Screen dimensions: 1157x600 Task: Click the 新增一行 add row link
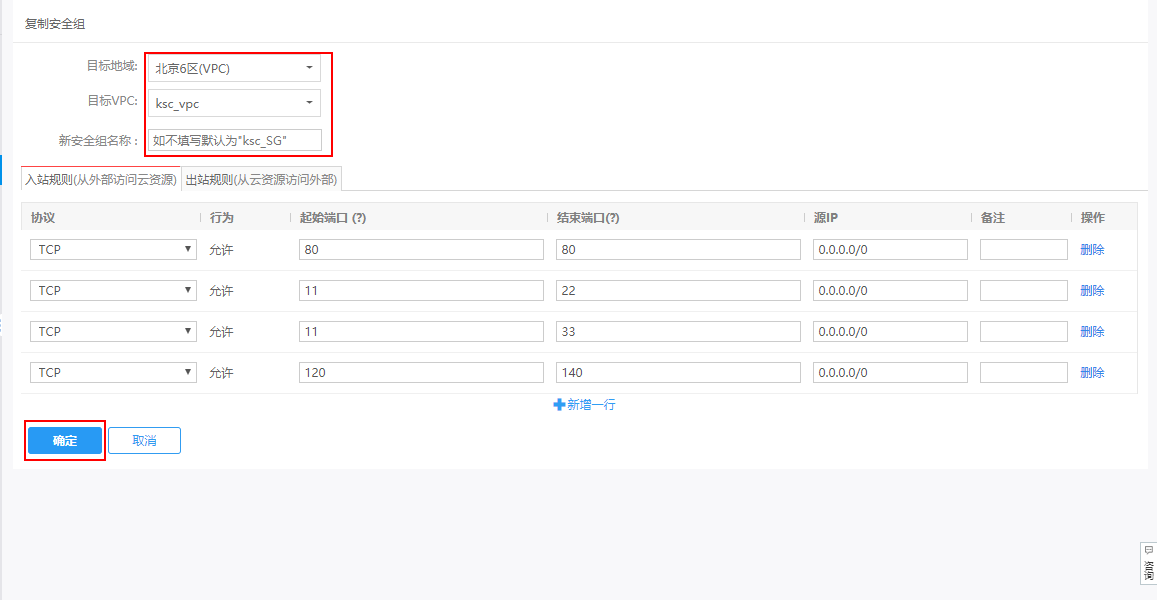(584, 404)
